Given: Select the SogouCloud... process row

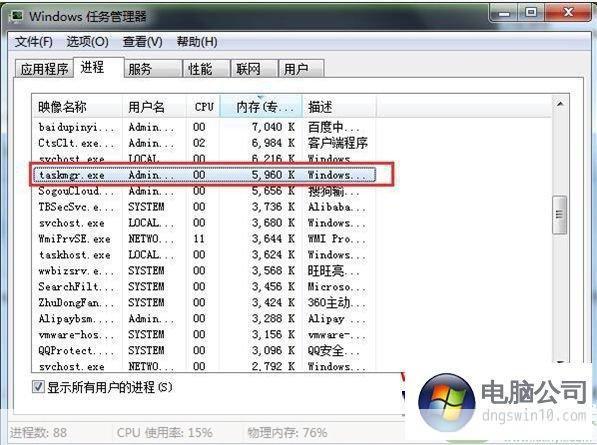Looking at the screenshot, I should (204, 191).
